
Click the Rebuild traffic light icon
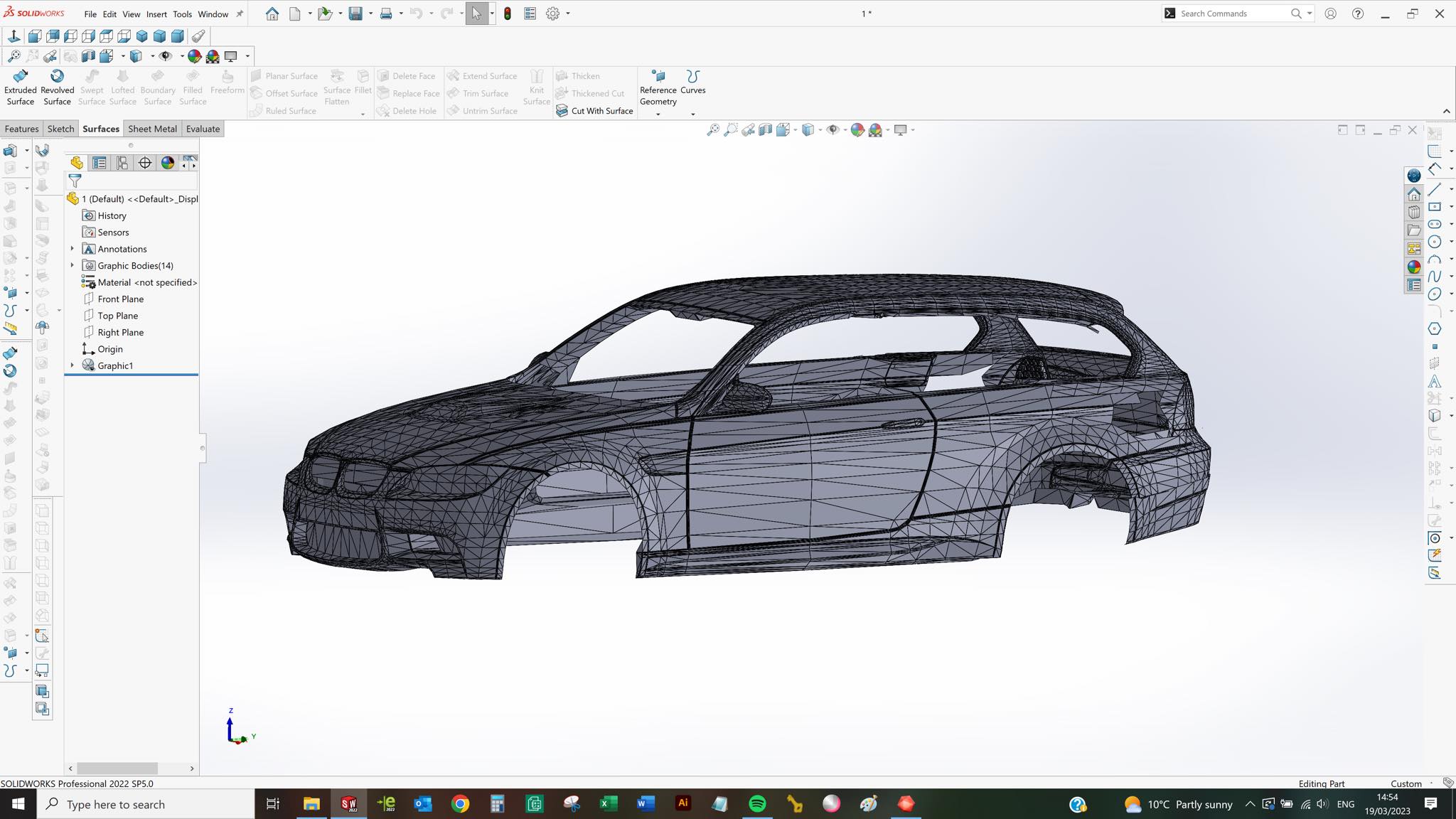(x=508, y=14)
